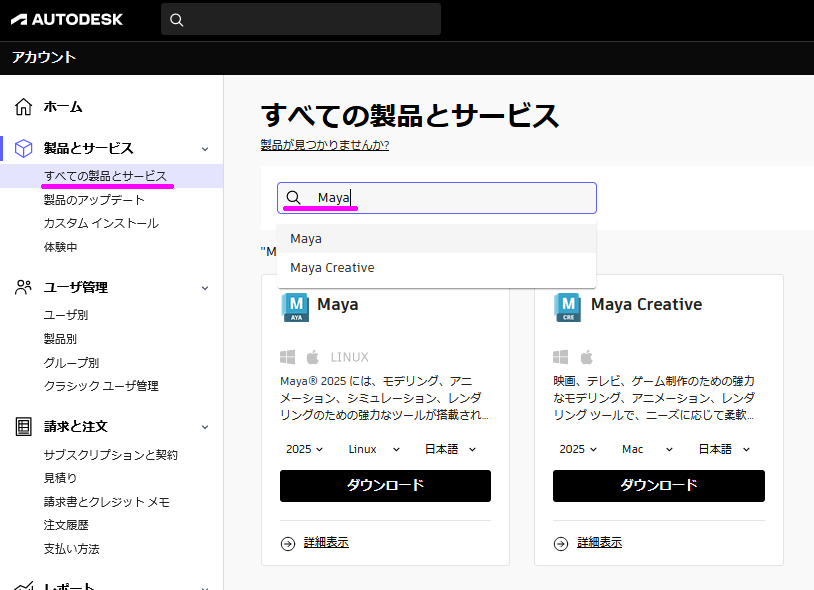Collapse the 製品とサービス sidebar section chevron
Viewport: 814px width, 590px height.
pos(205,149)
